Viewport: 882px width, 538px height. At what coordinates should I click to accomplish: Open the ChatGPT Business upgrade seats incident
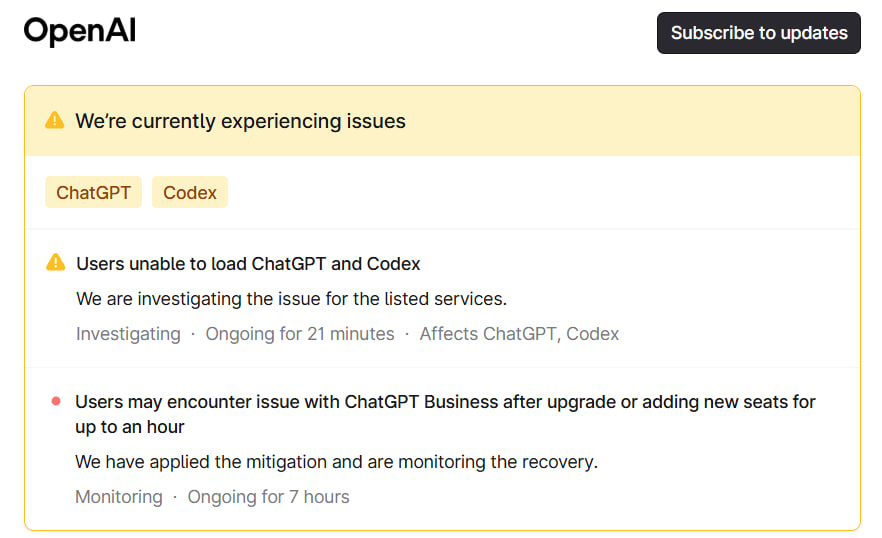point(445,402)
